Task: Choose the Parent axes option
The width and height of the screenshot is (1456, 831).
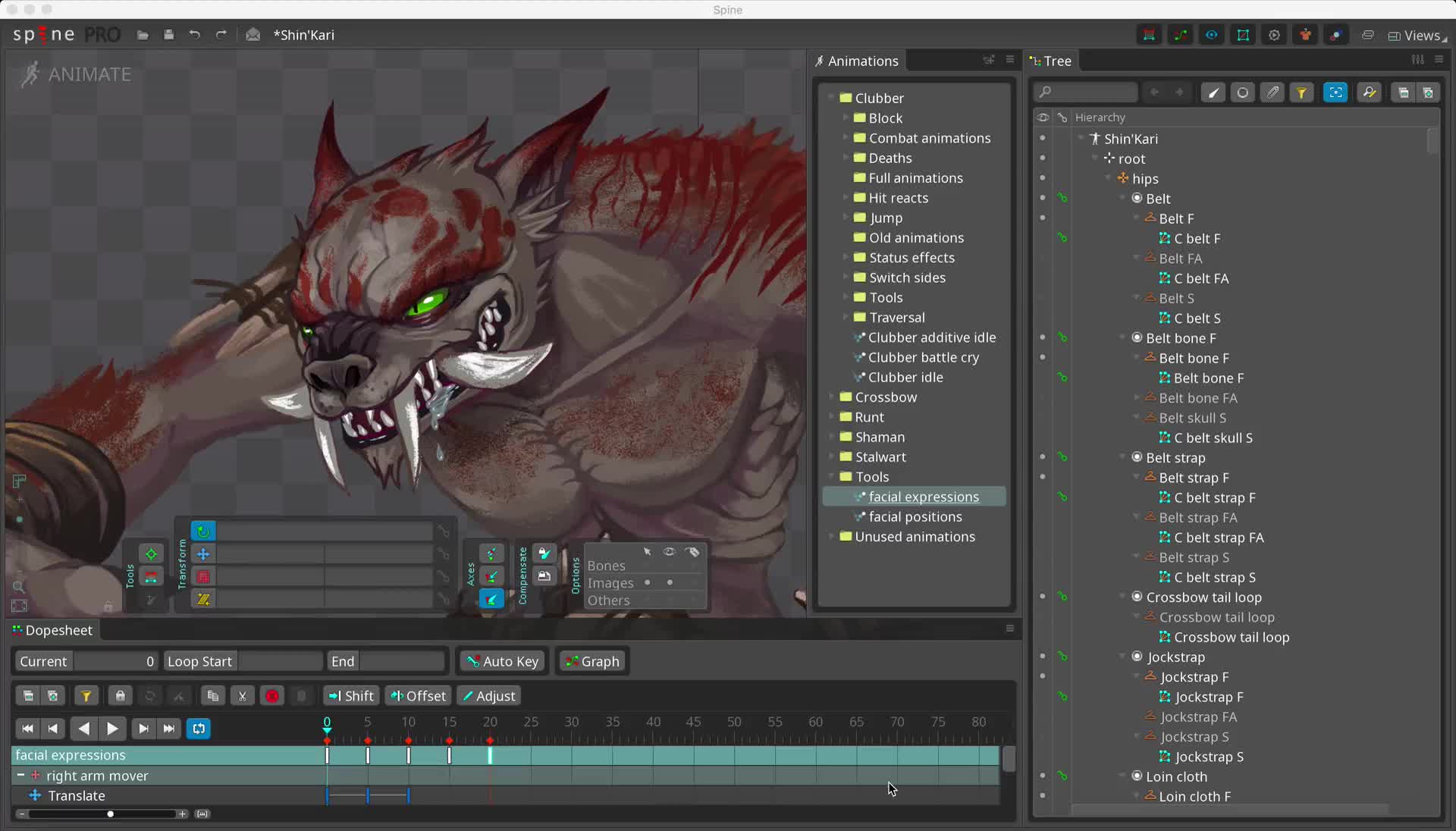Action: [x=491, y=577]
